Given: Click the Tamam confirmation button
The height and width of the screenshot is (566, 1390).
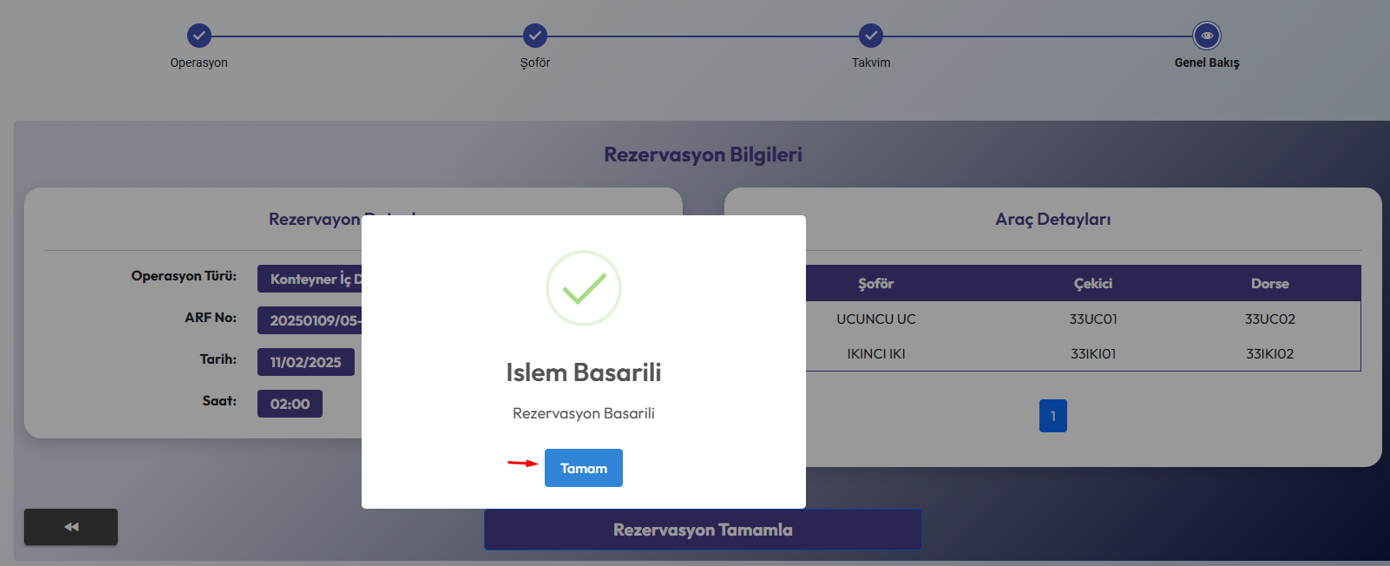Looking at the screenshot, I should coord(583,468).
